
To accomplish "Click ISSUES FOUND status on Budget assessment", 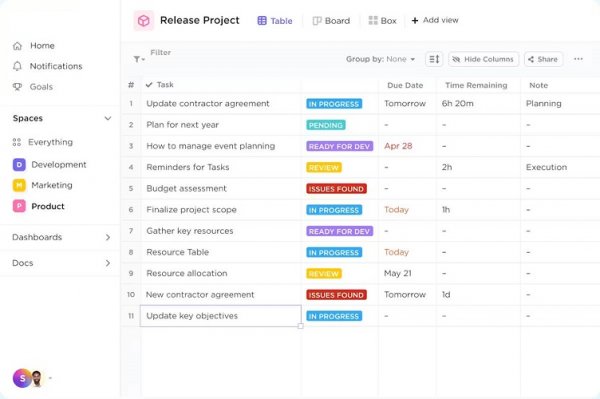I will click(336, 189).
